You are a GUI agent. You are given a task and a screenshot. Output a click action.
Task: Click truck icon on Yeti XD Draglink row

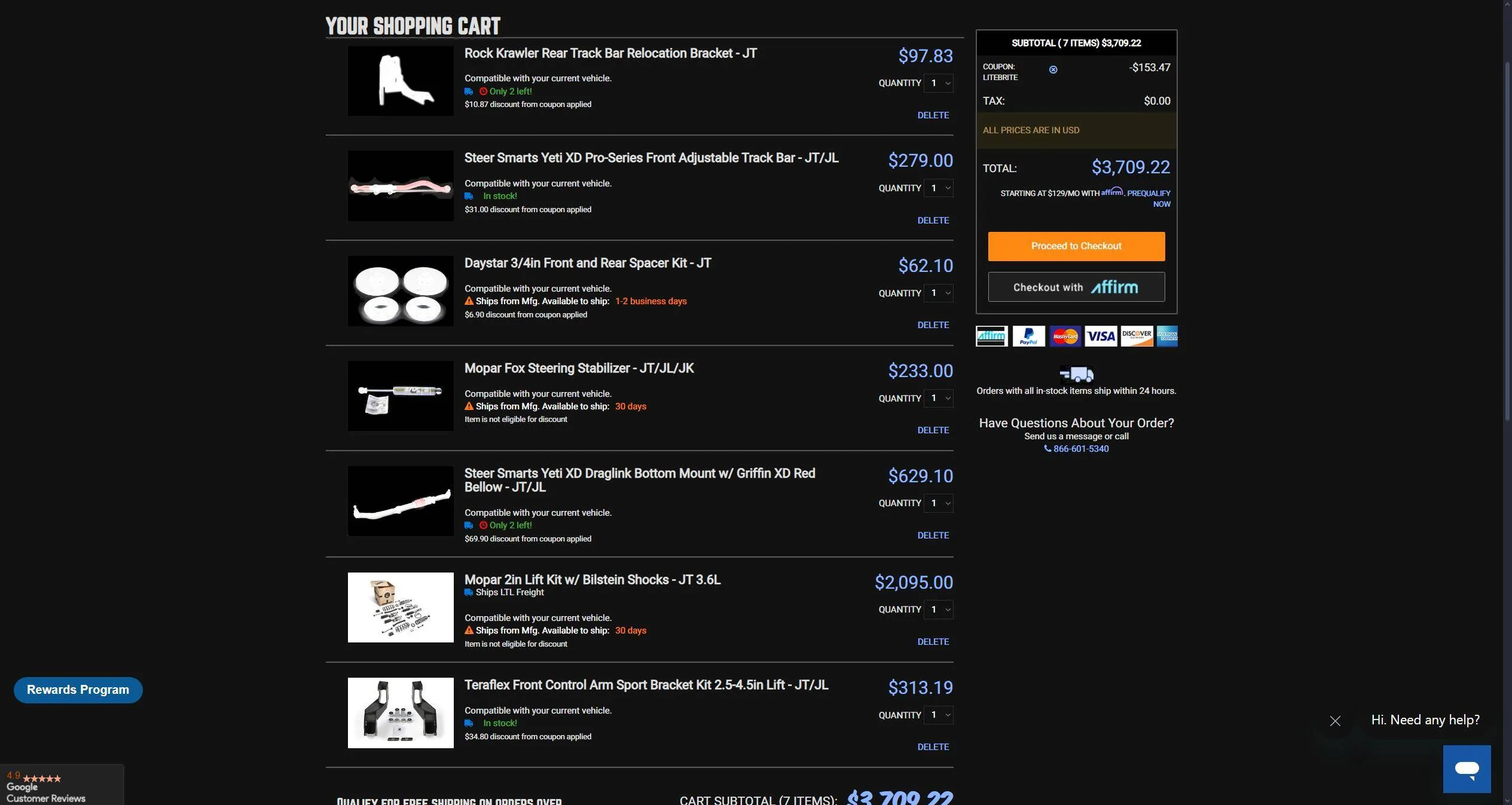pyautogui.click(x=469, y=525)
